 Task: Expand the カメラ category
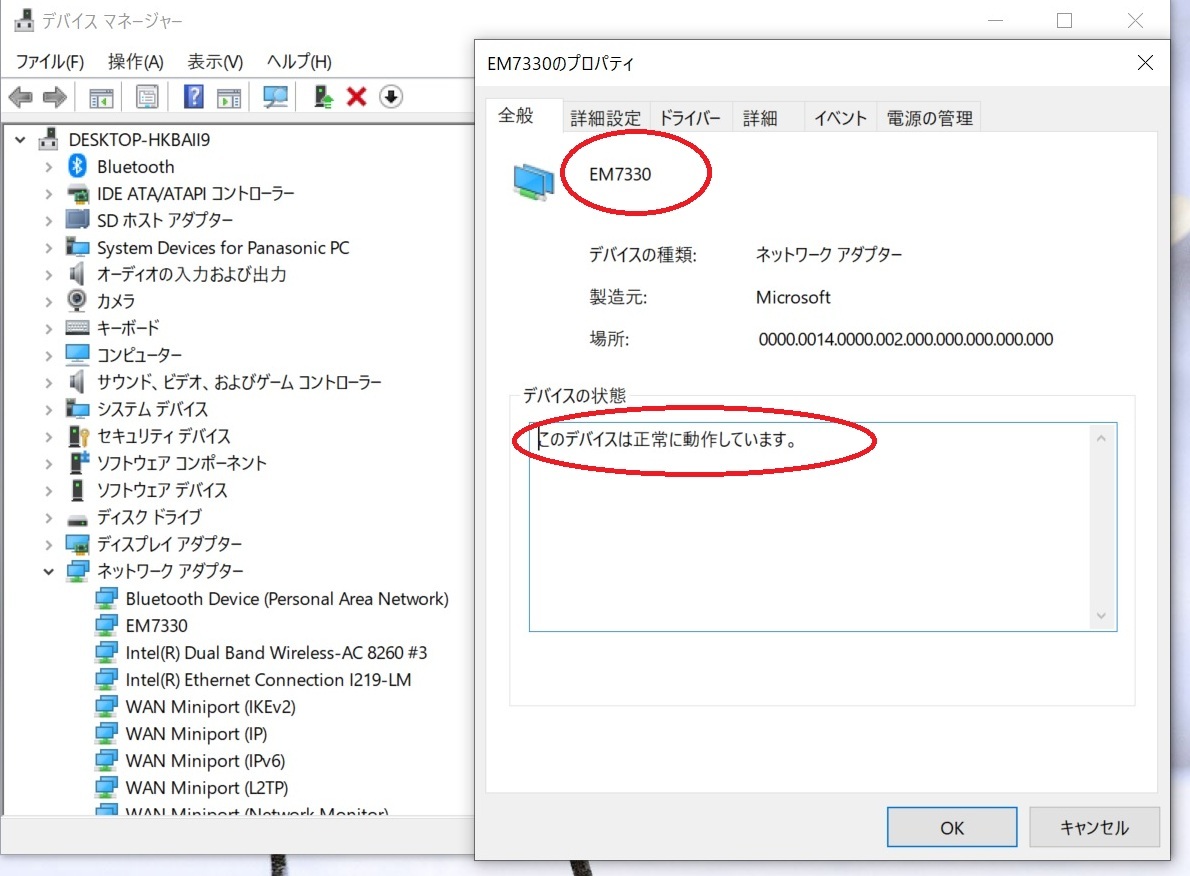pos(49,302)
